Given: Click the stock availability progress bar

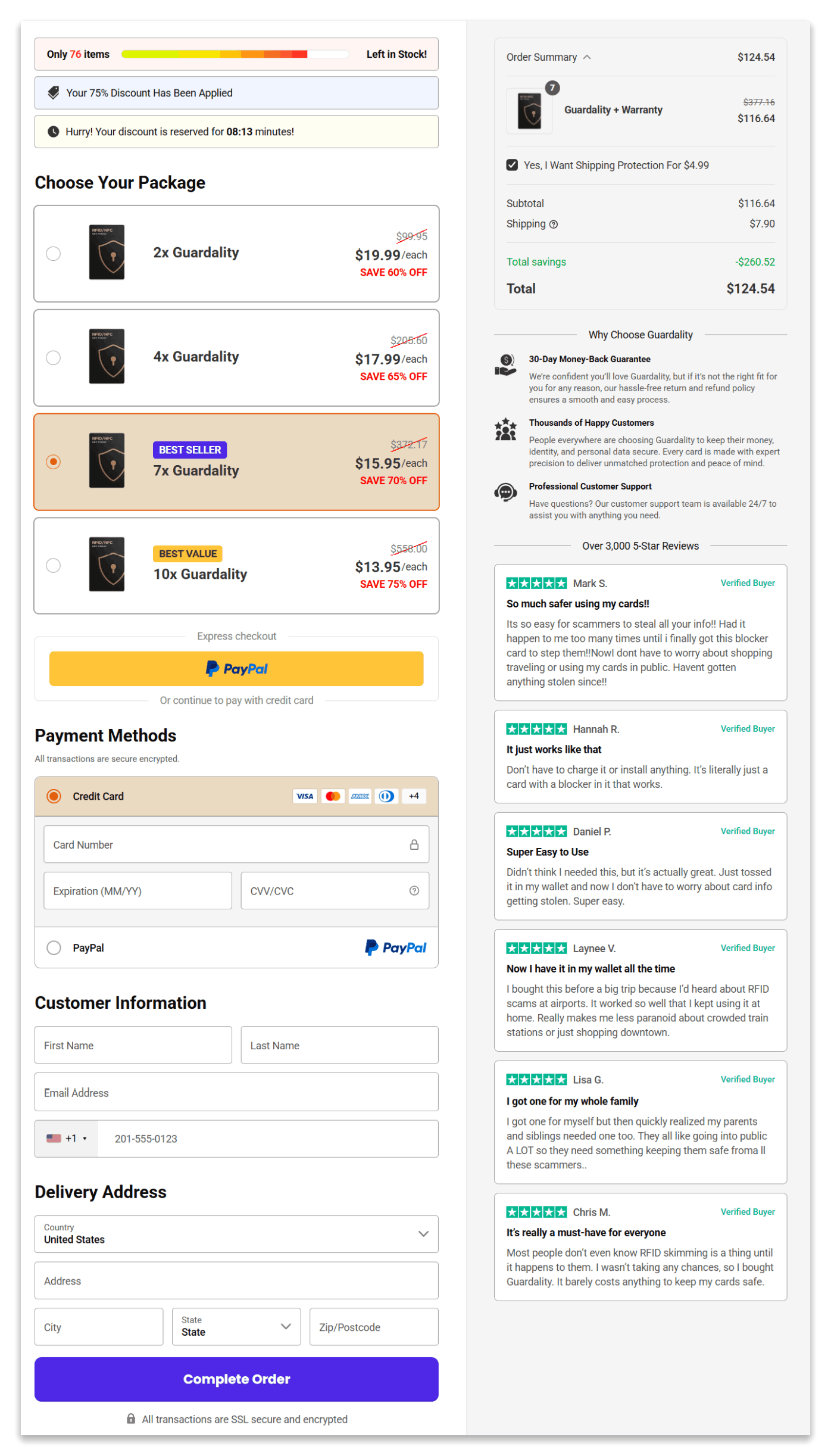Looking at the screenshot, I should (236, 54).
